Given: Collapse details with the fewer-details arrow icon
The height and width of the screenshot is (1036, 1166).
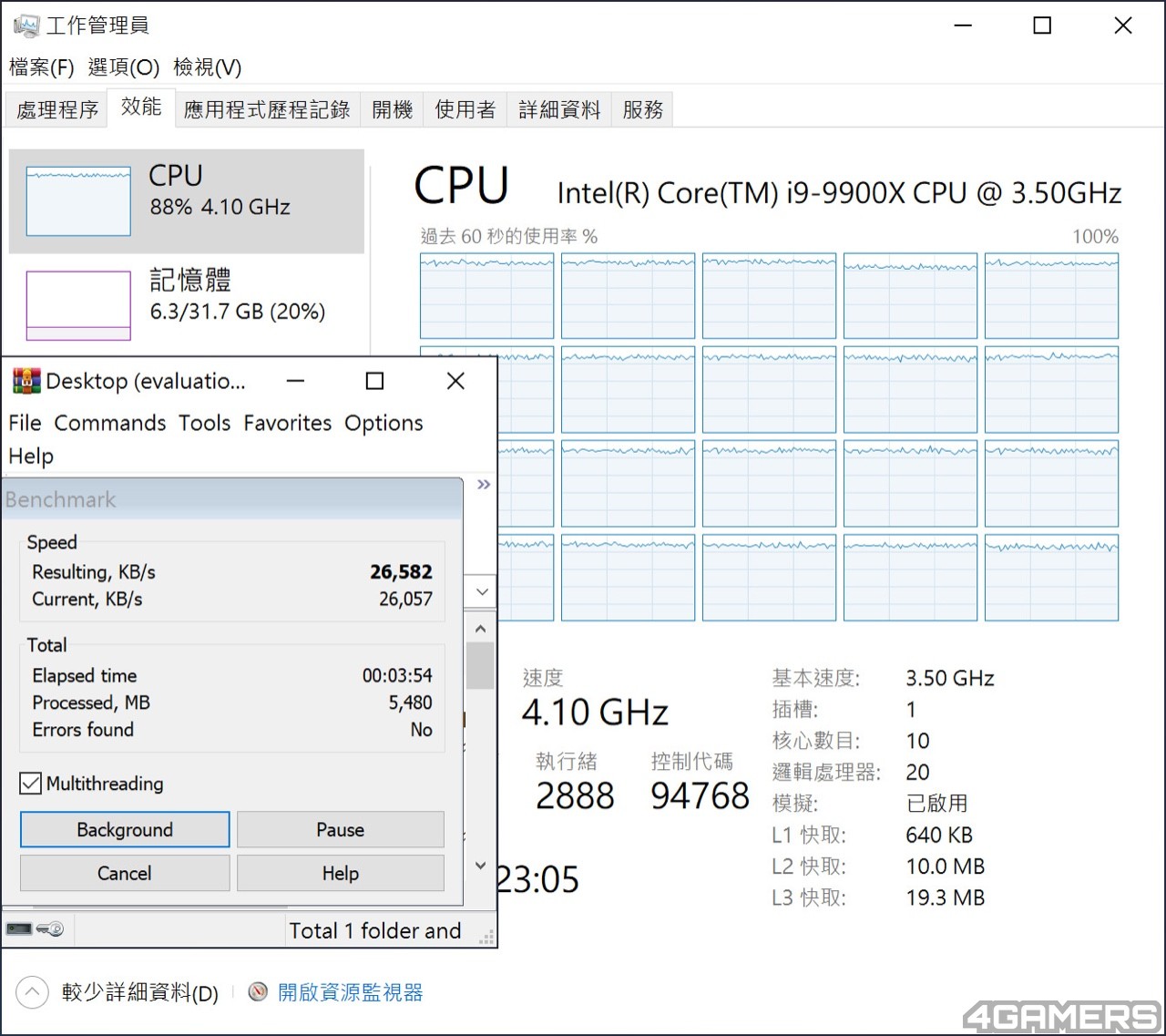Looking at the screenshot, I should pos(32,991).
